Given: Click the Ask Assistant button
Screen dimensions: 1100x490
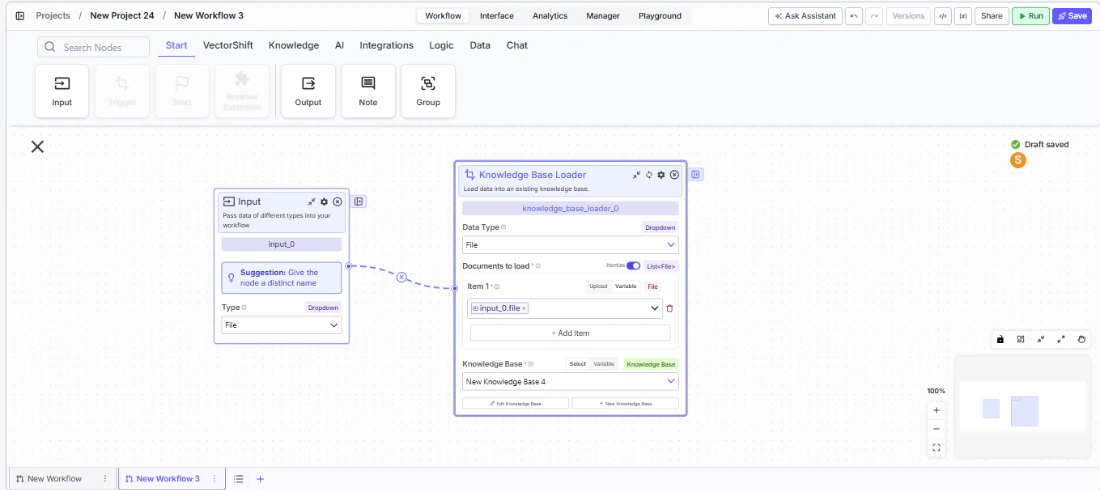Looking at the screenshot, I should tap(805, 16).
